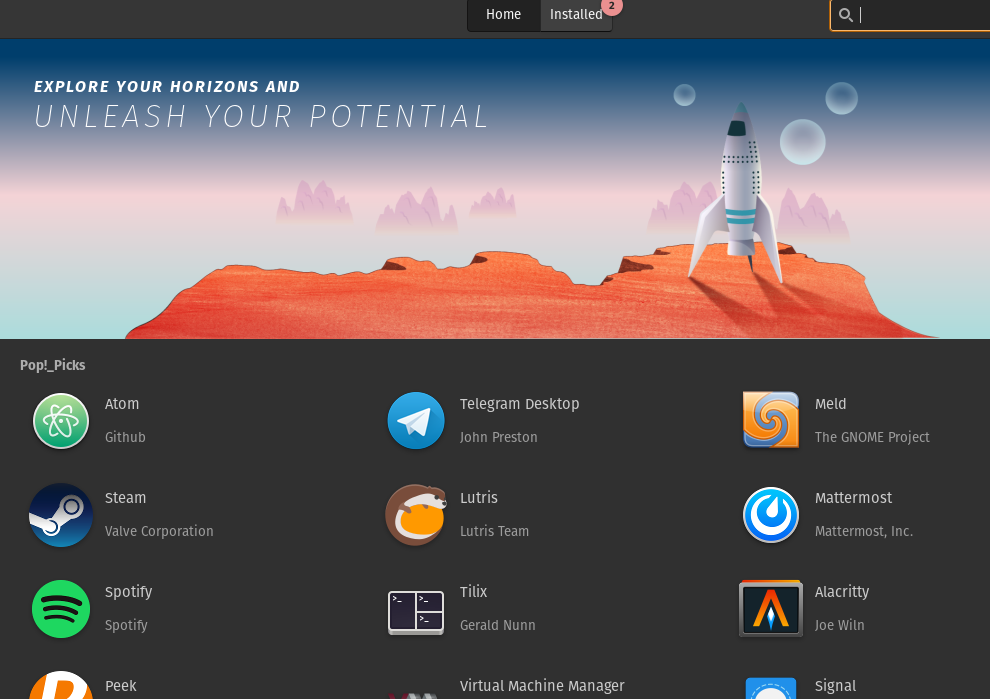Screen dimensions: 990x699
Task: Click 'The GNOME Project' label
Action: tap(872, 437)
